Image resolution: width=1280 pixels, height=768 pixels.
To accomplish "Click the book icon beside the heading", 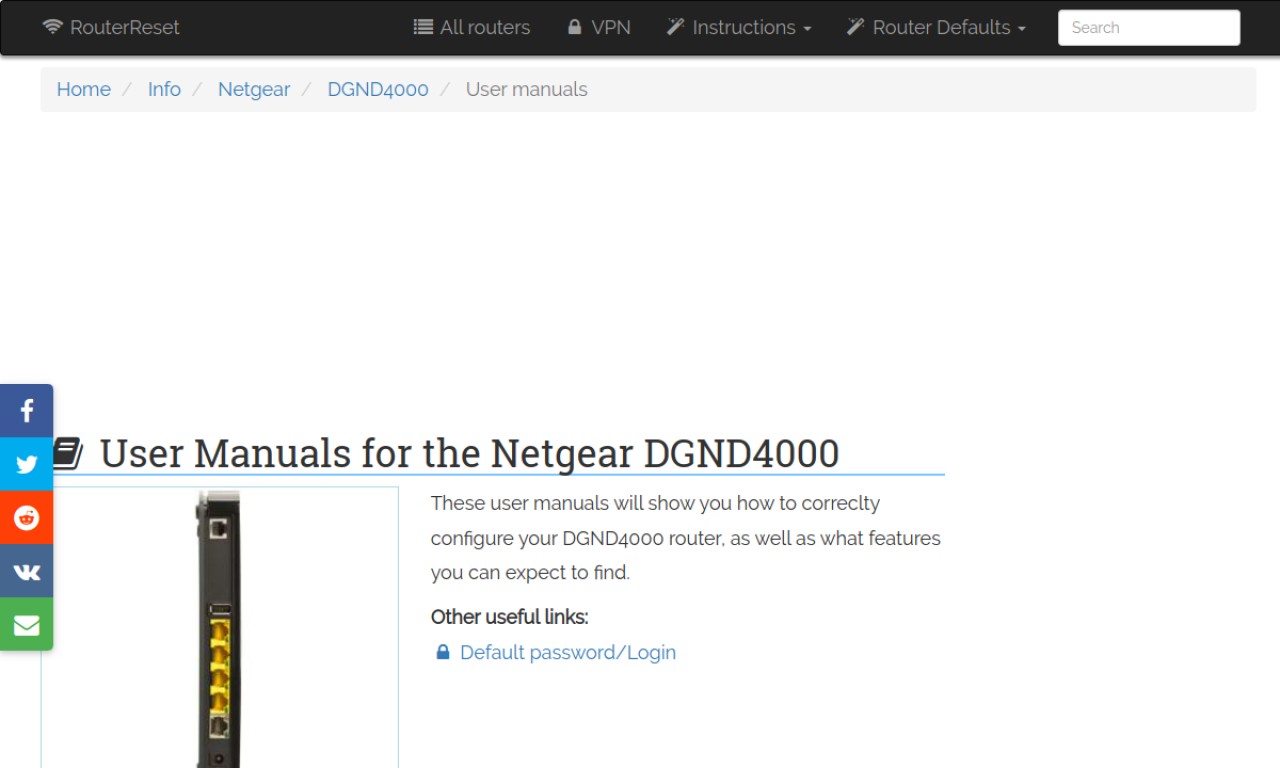I will (67, 454).
